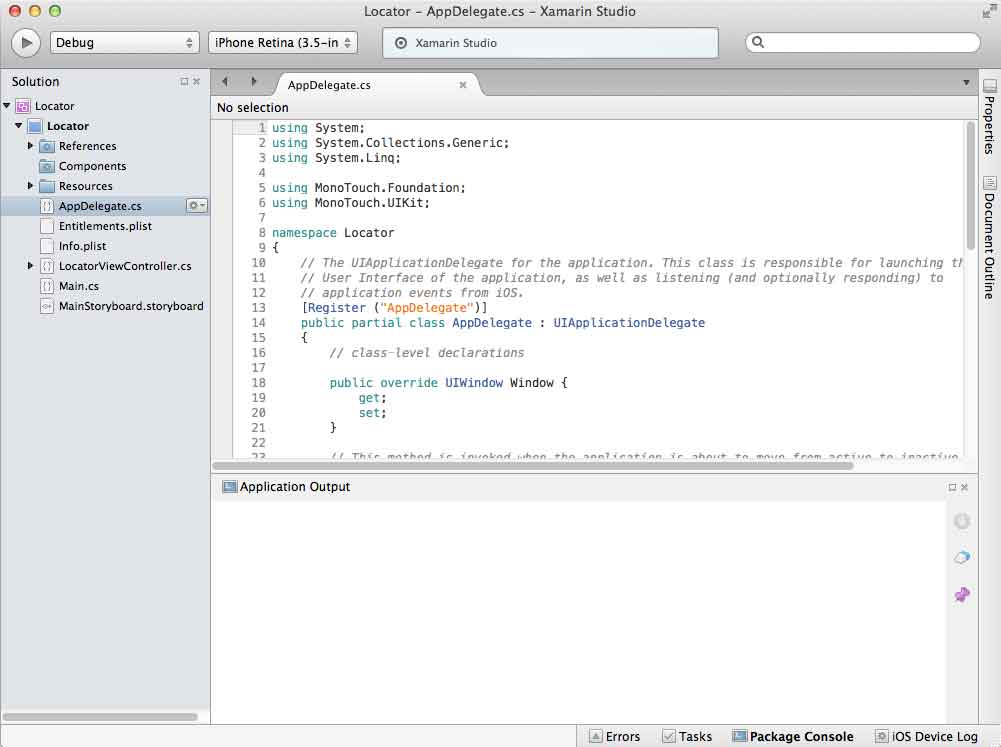Close the Solution pad

197,81
